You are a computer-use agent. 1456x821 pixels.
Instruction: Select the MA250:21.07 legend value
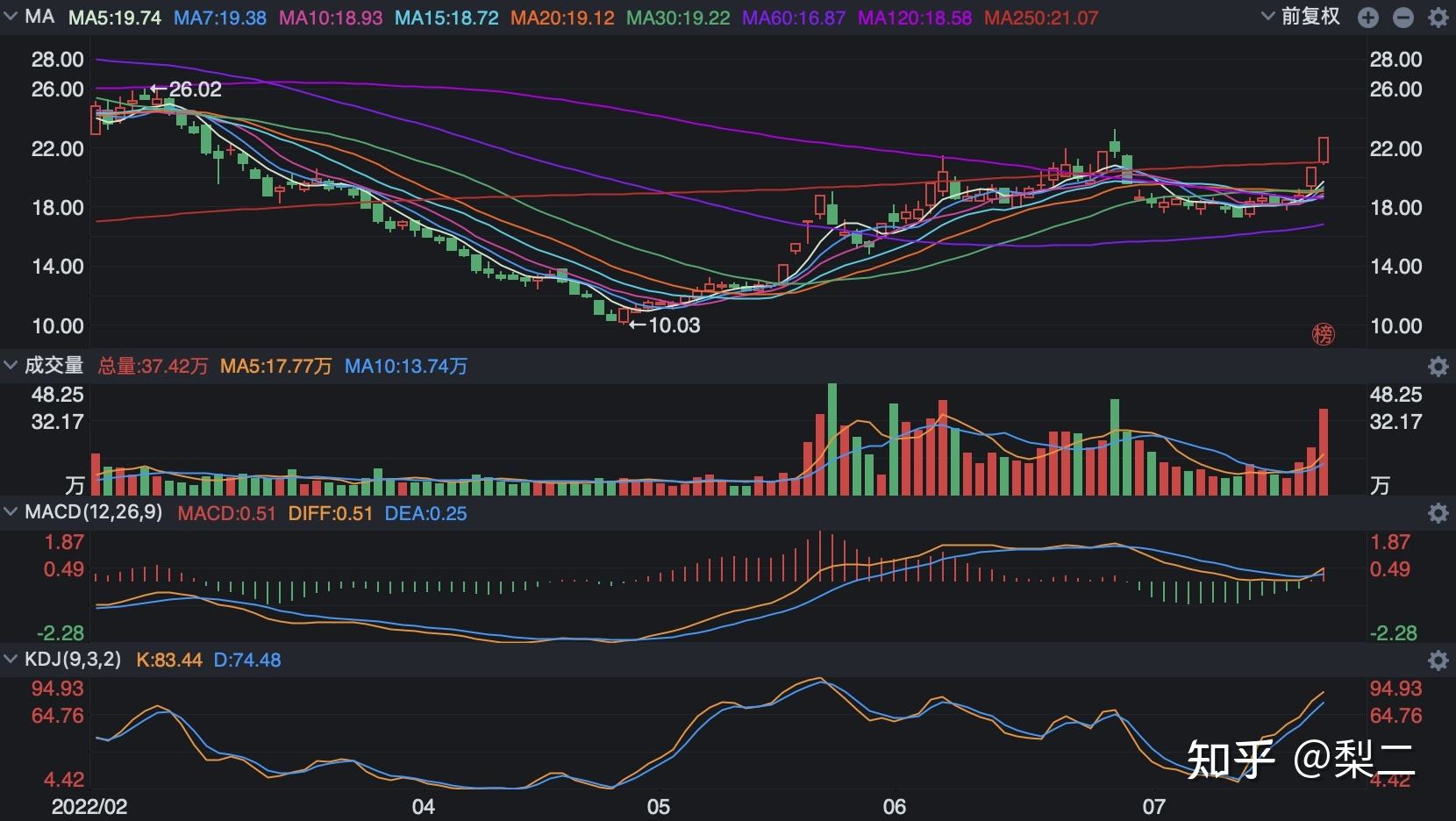[1041, 18]
